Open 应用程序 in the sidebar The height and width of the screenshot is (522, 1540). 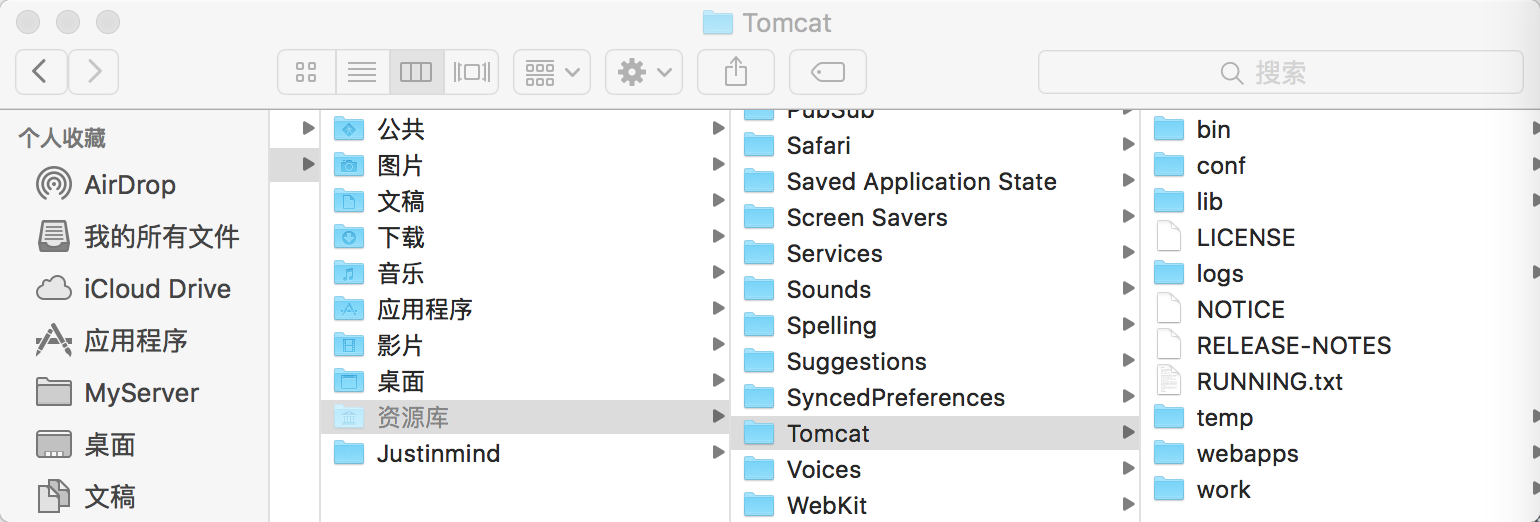(135, 341)
